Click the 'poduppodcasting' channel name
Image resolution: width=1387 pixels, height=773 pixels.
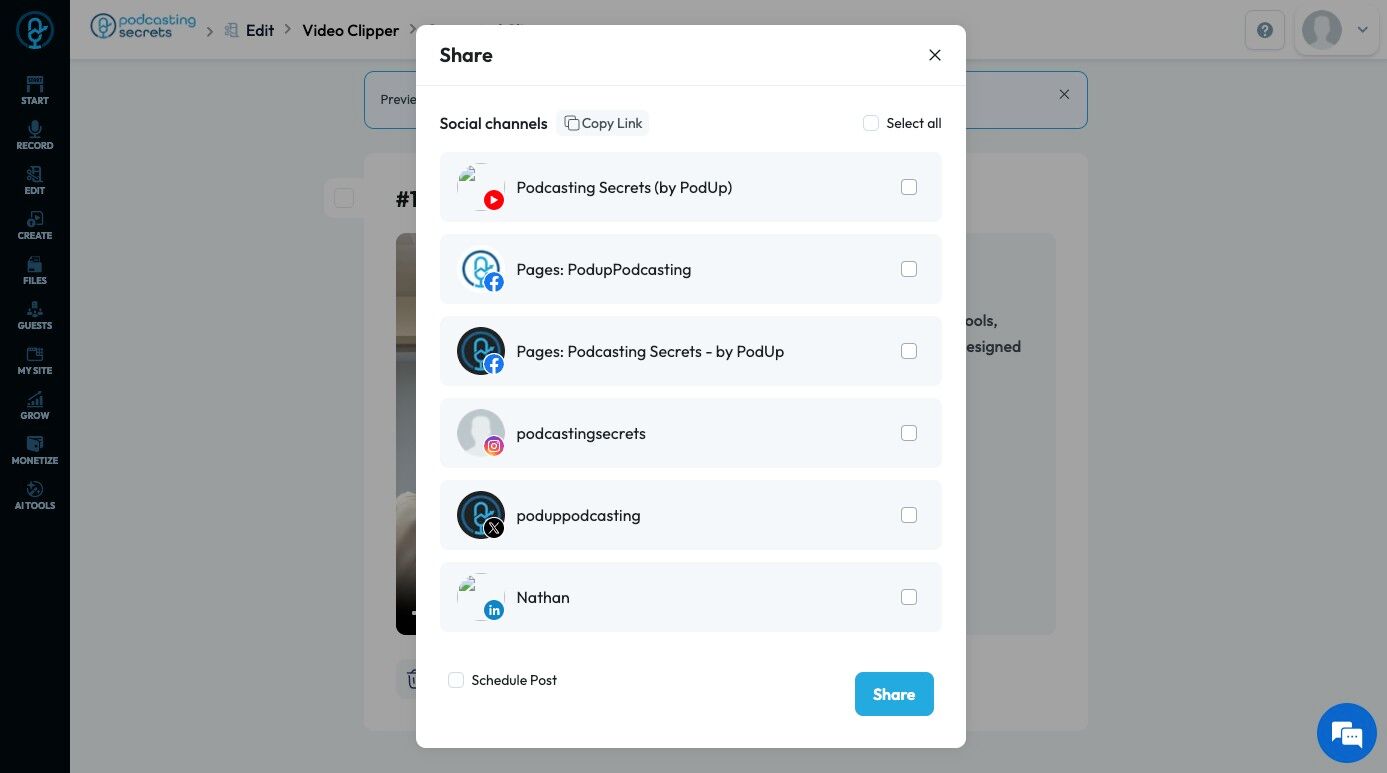pyautogui.click(x=579, y=515)
